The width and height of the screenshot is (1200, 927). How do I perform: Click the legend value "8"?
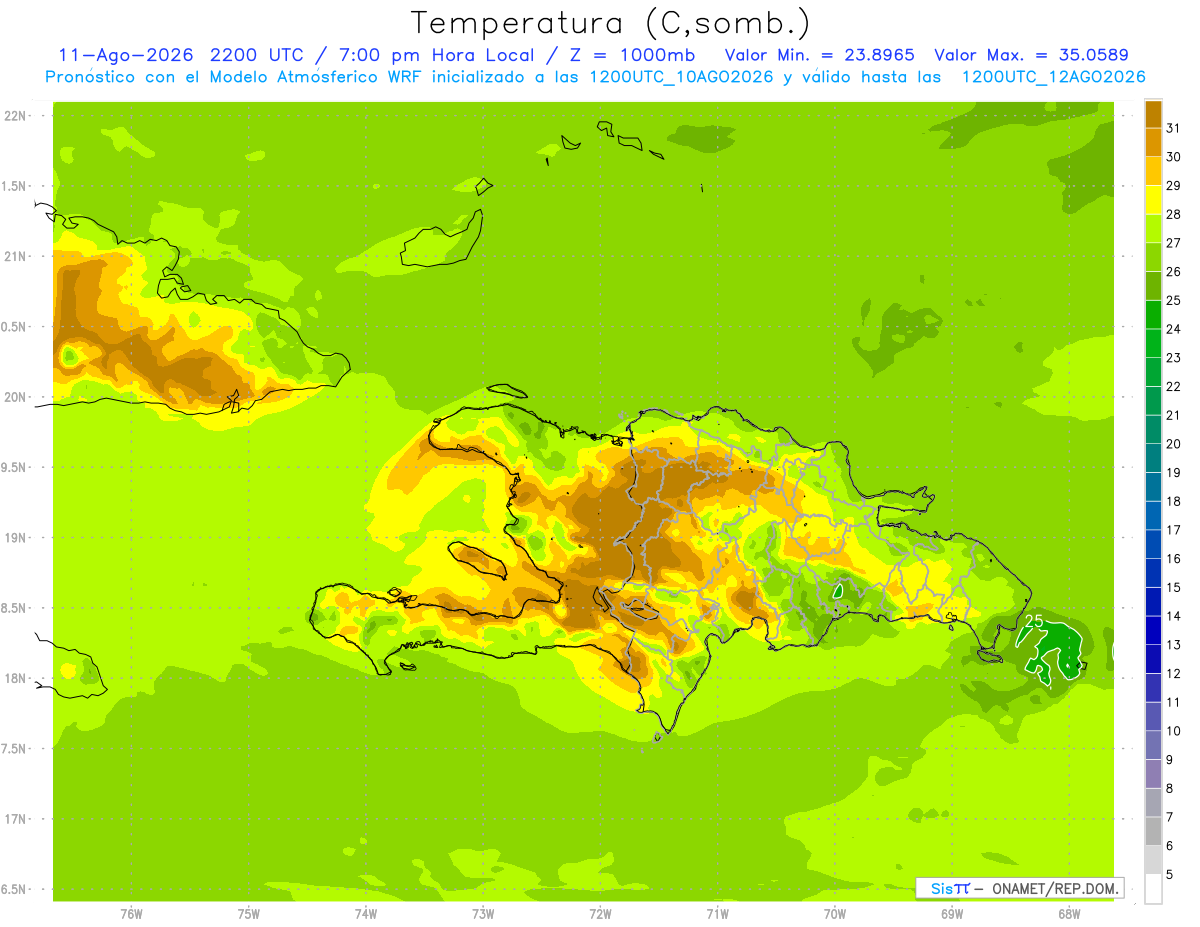(x=1170, y=789)
